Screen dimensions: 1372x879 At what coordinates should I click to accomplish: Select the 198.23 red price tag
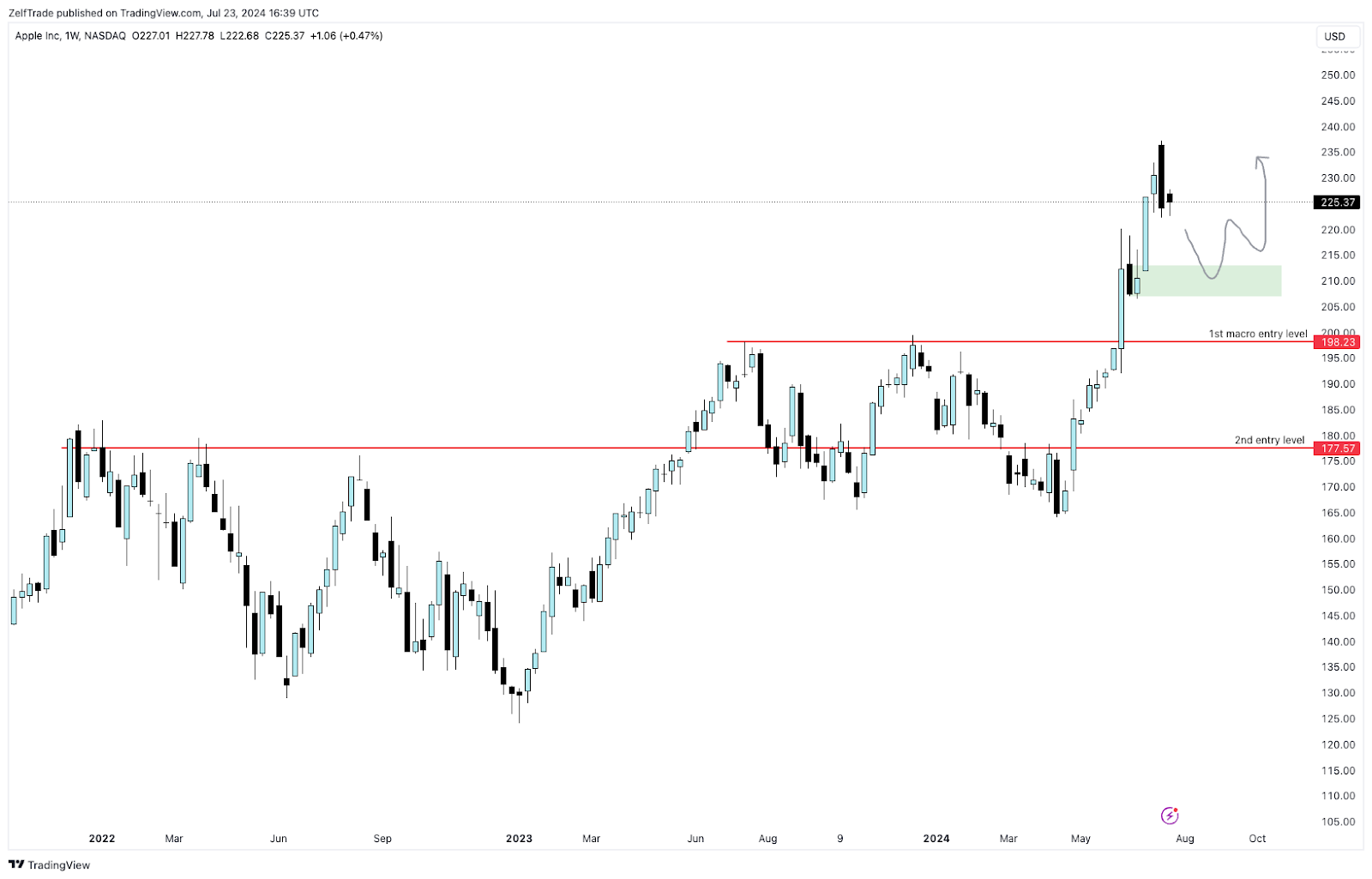[1337, 342]
